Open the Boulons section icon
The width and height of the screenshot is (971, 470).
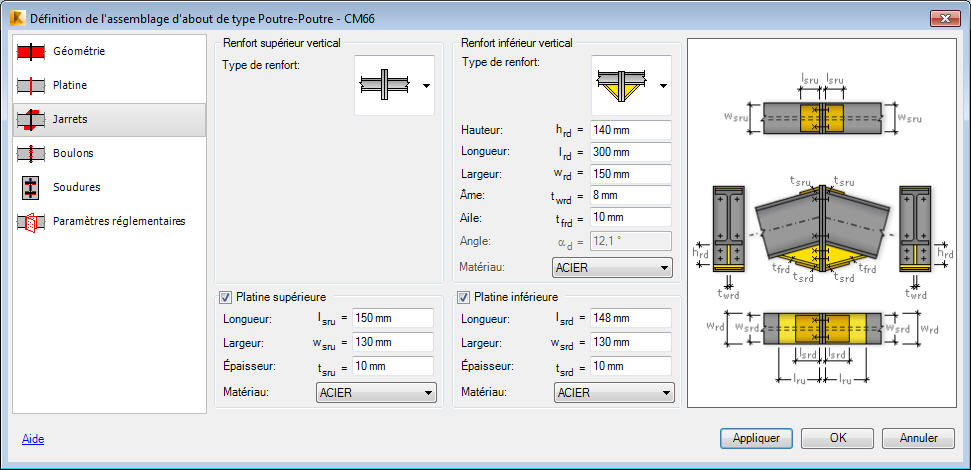click(x=29, y=153)
